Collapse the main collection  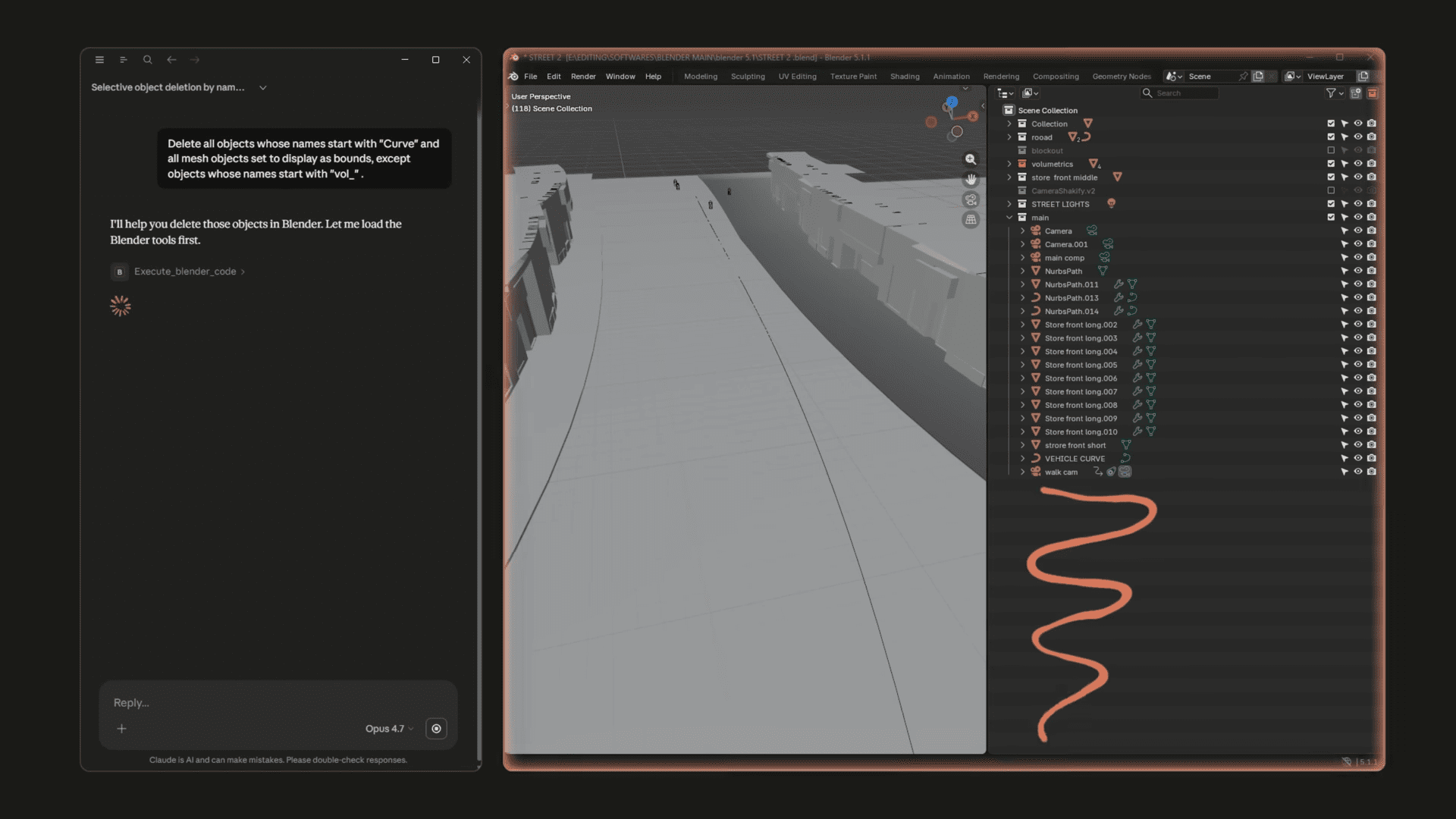click(1009, 218)
